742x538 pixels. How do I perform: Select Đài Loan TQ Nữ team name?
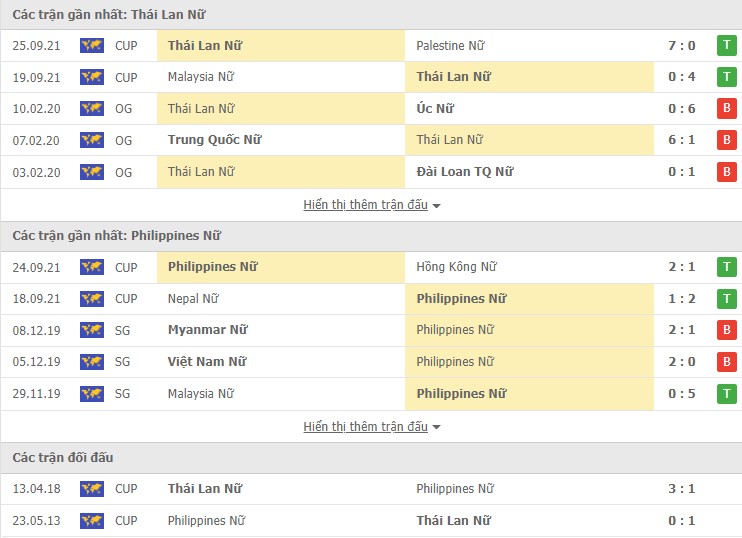(465, 172)
